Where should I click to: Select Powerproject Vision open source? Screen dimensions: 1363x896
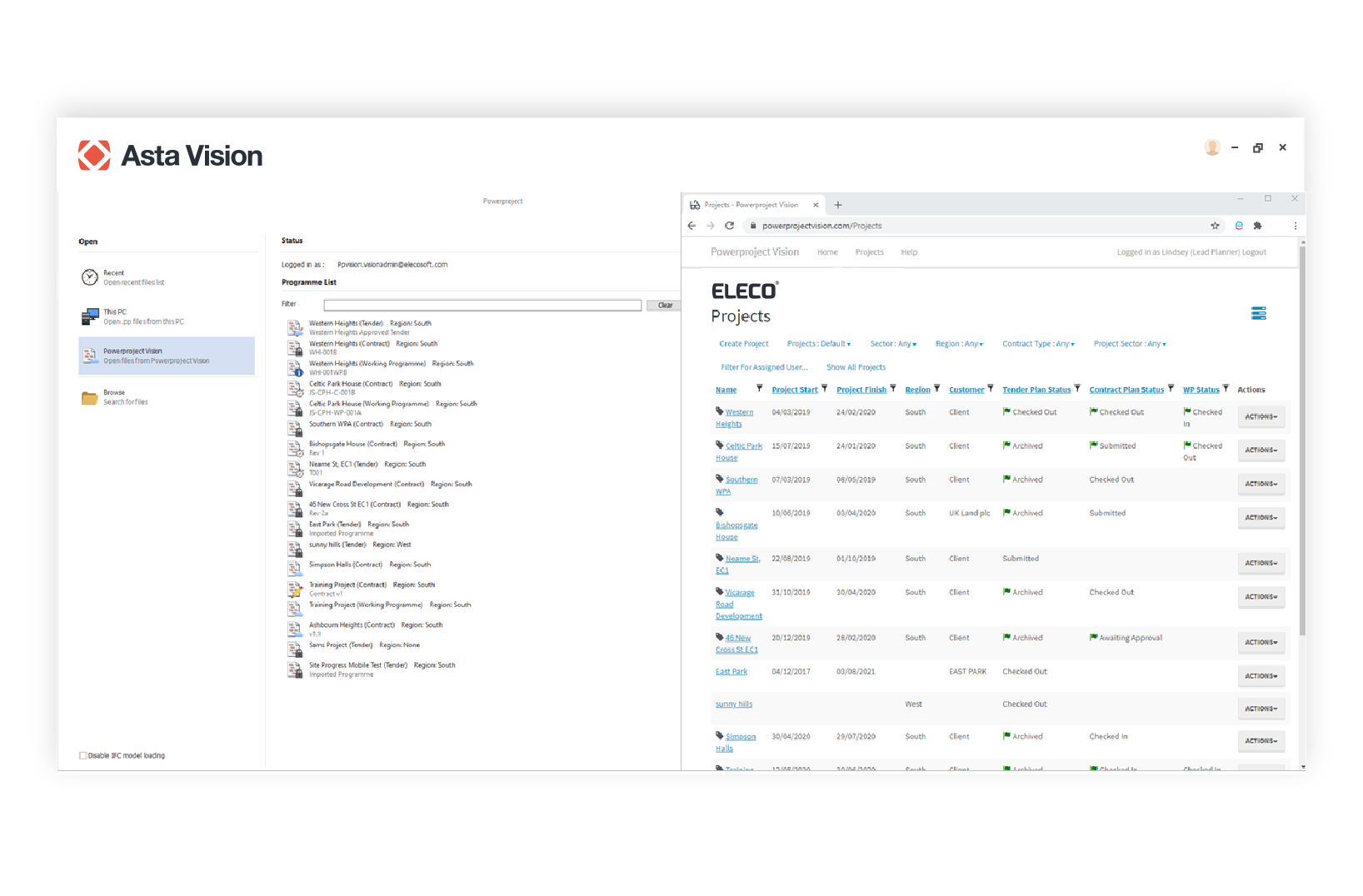[x=167, y=356]
